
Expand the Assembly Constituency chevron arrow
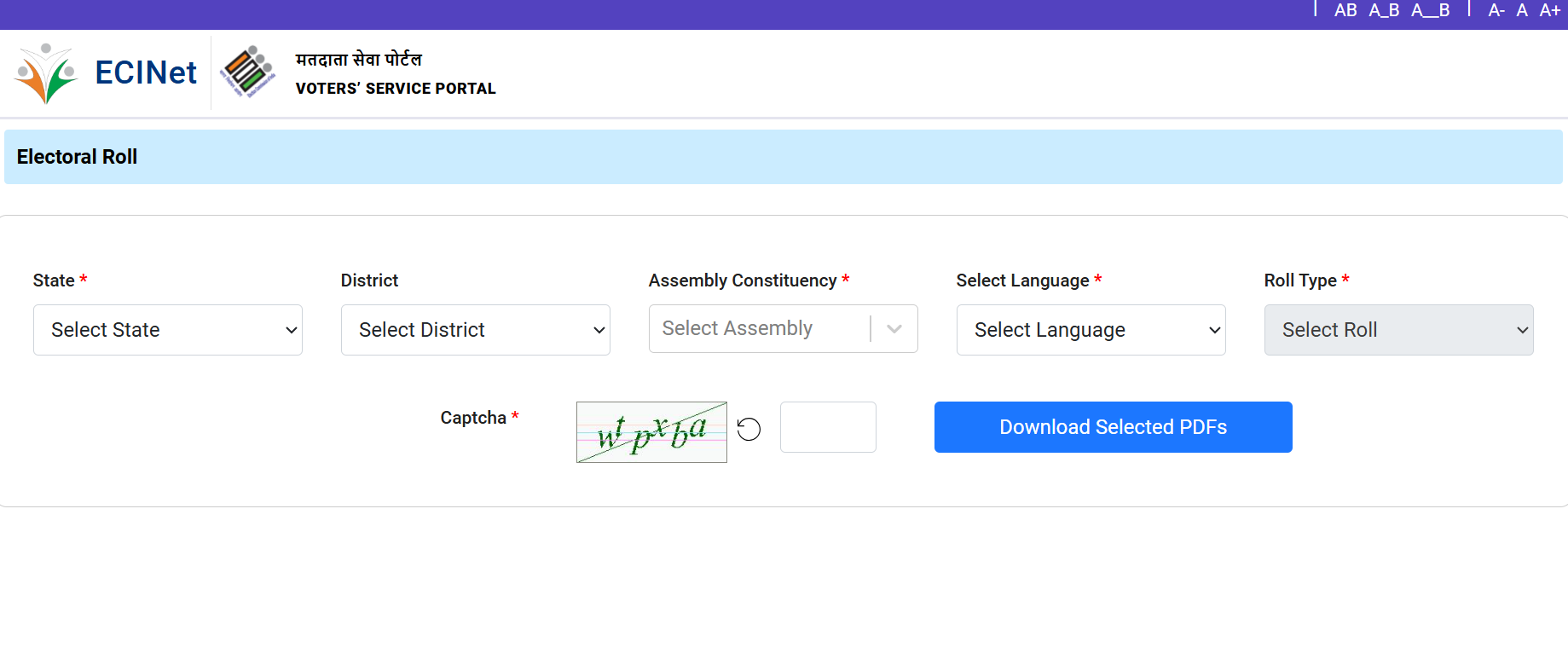tap(894, 329)
